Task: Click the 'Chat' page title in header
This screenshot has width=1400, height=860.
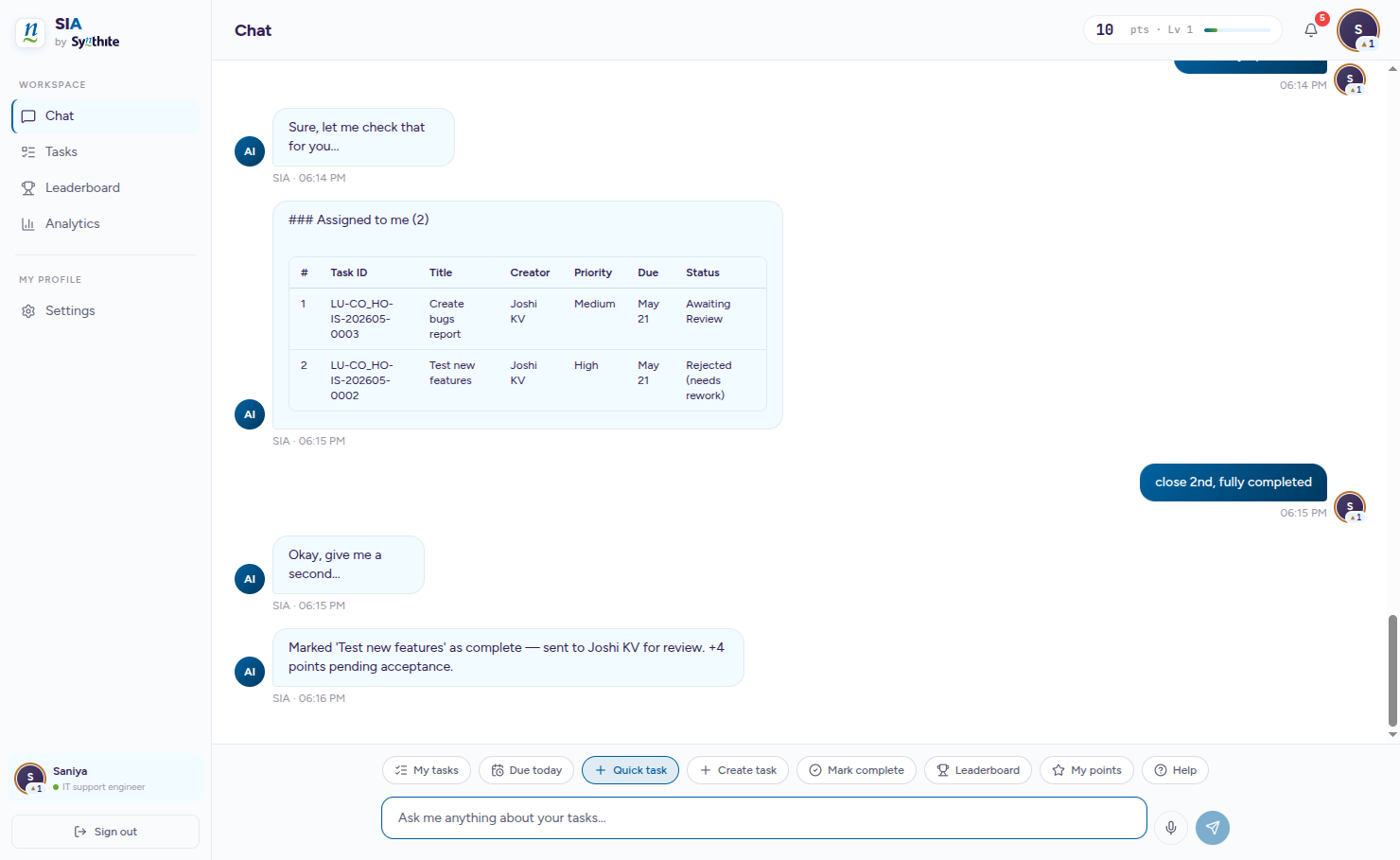Action: (253, 30)
